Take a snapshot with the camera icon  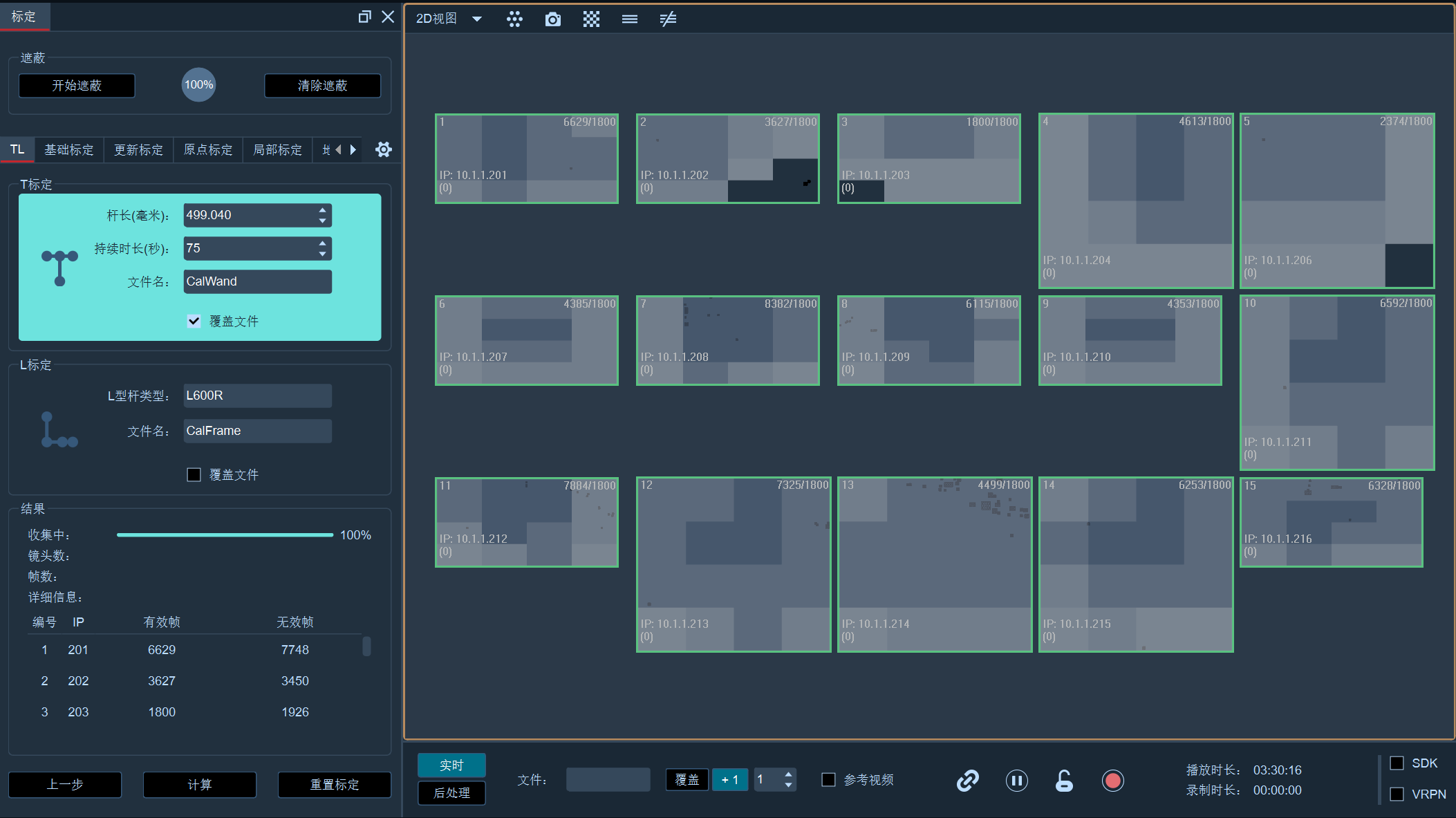click(553, 19)
